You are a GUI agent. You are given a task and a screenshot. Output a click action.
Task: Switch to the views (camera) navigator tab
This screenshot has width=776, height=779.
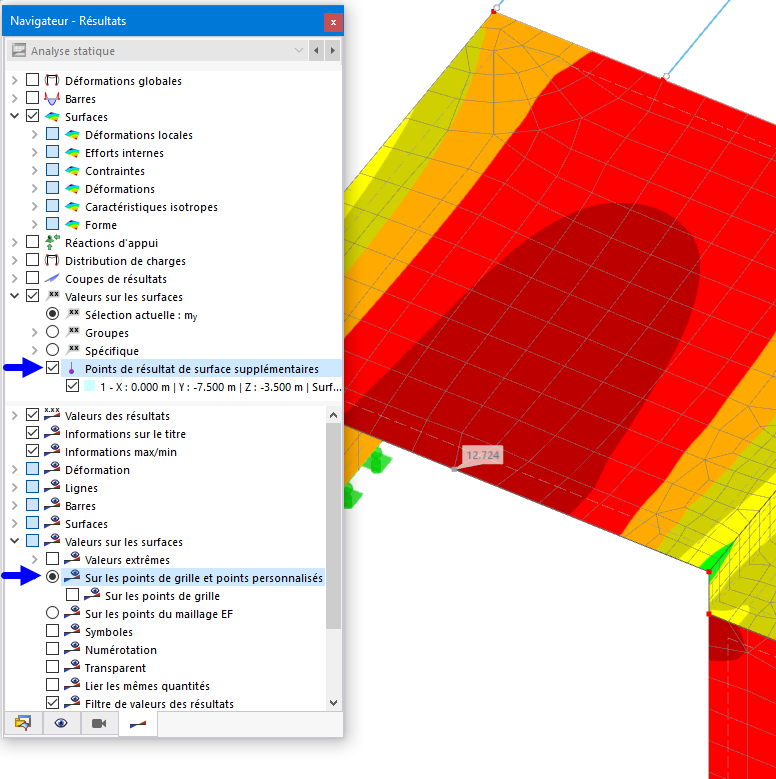(x=99, y=723)
